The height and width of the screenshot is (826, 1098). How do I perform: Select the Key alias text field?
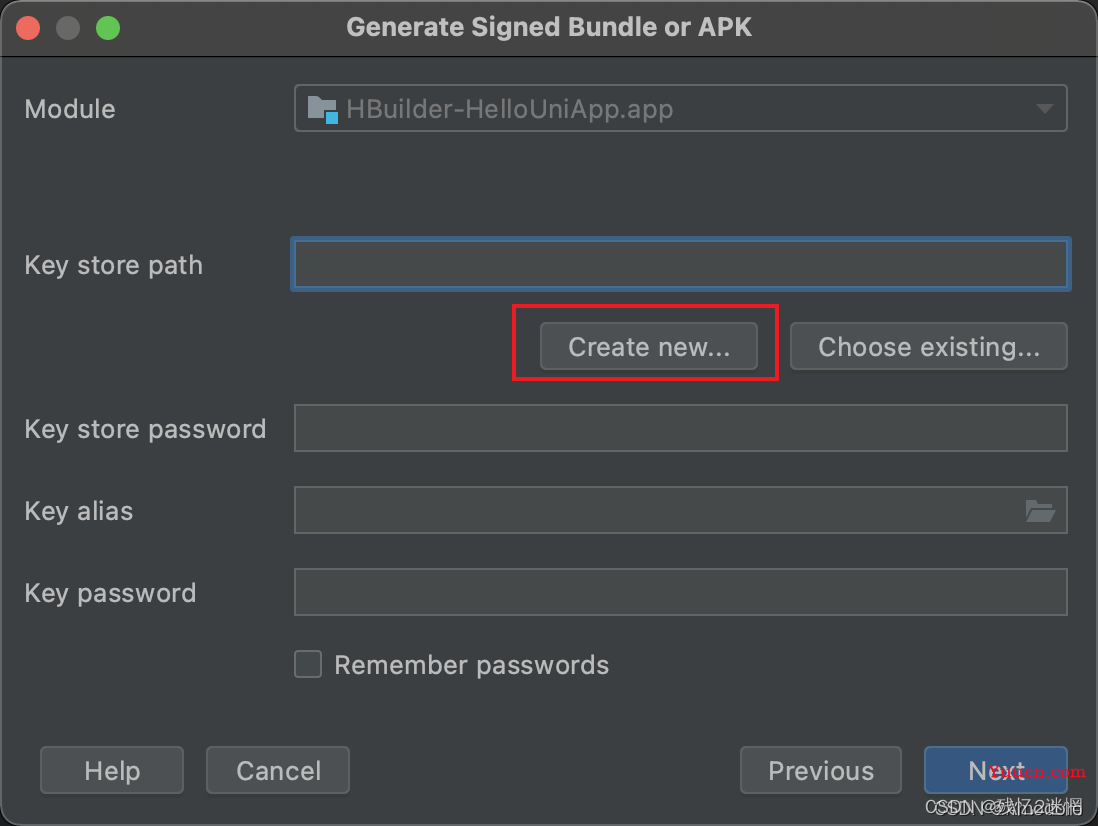coord(681,510)
